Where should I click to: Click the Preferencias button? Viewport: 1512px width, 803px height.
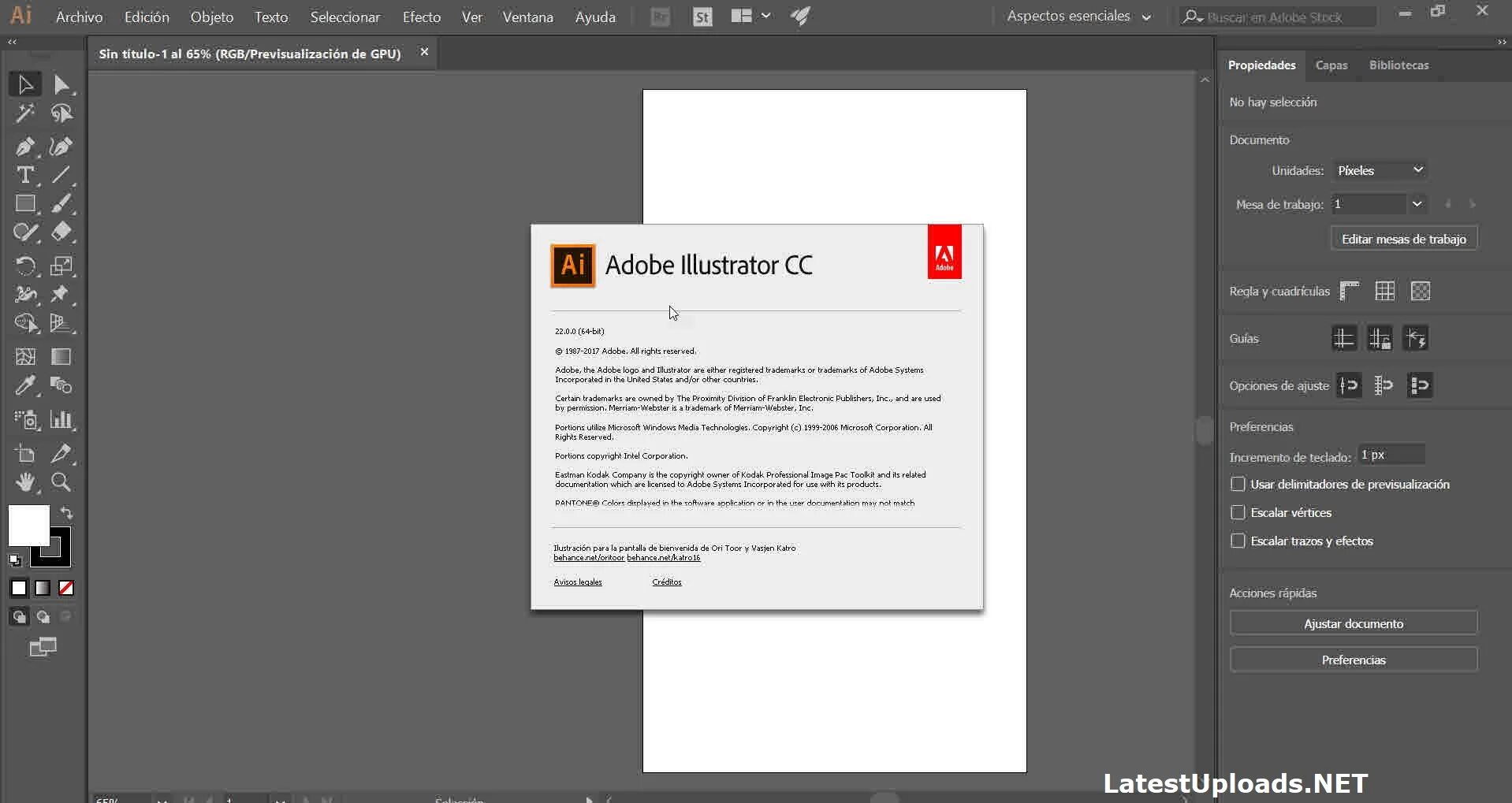click(1354, 660)
